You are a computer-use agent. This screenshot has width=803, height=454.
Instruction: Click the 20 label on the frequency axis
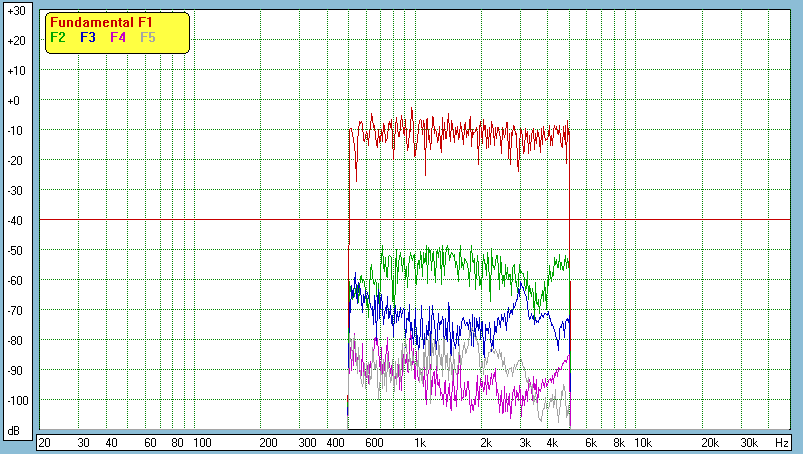point(44,442)
